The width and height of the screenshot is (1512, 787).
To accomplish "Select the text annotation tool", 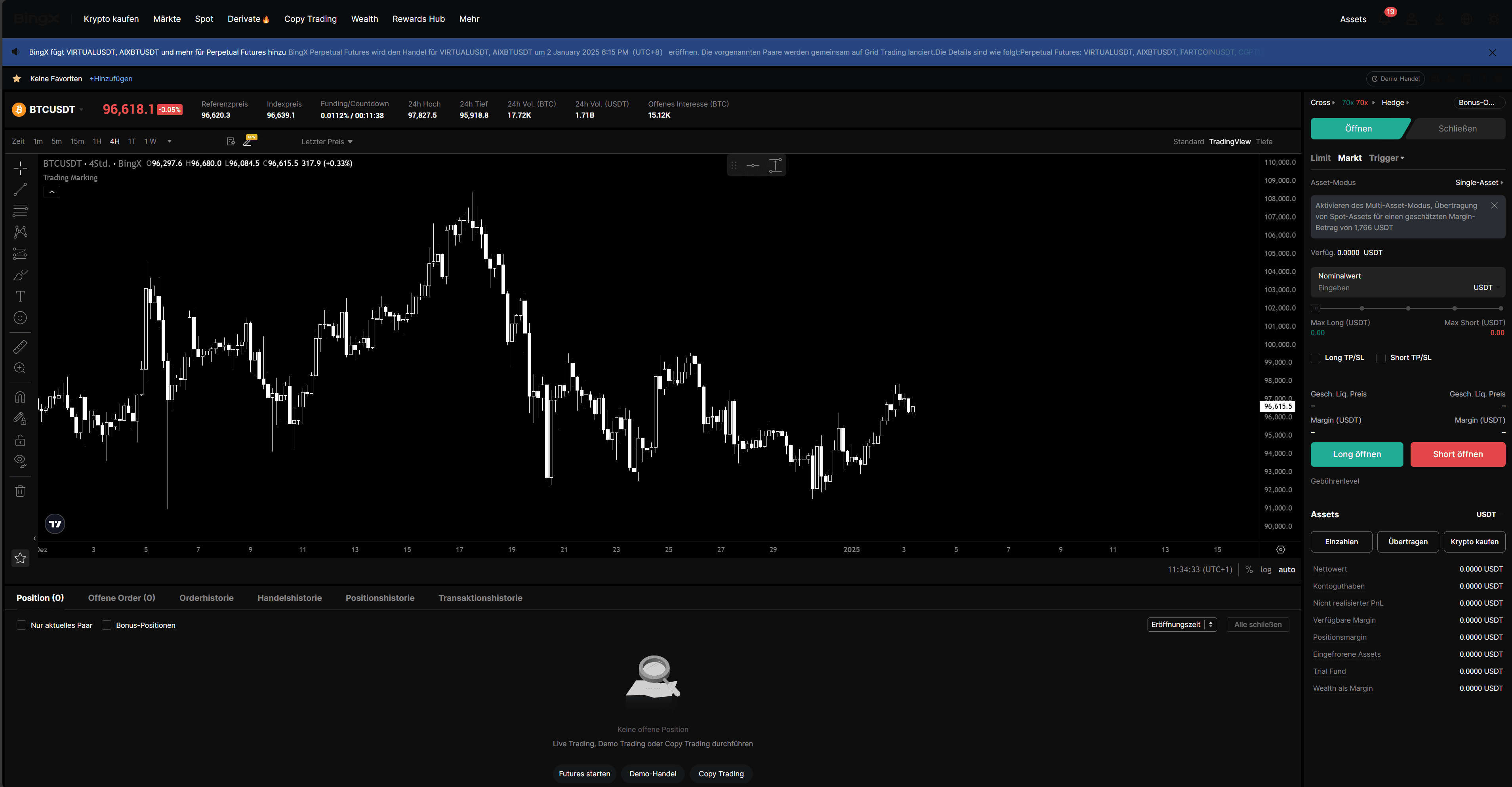I will tap(20, 296).
